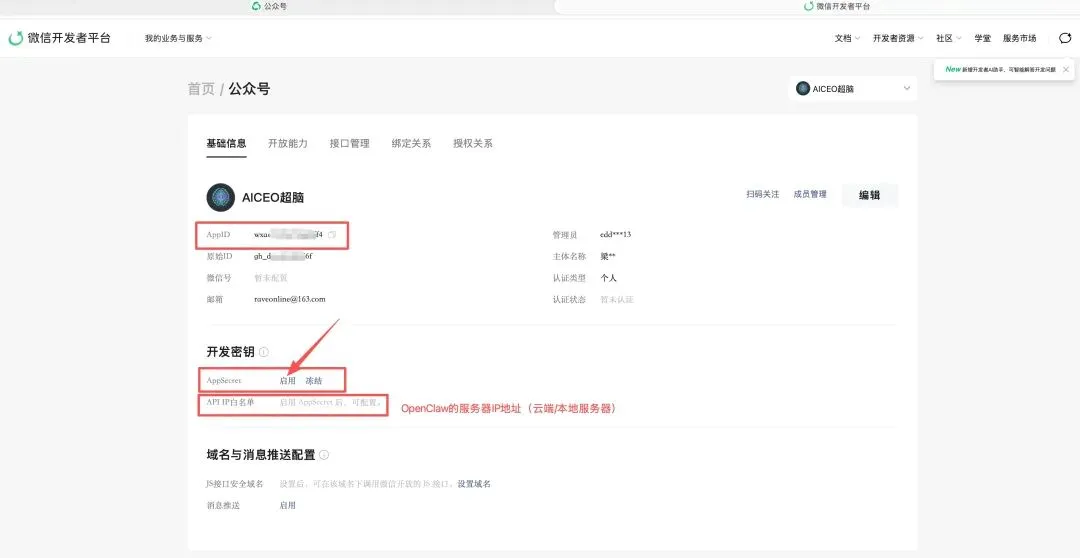
Task: Click the 扫码关注 link
Action: point(762,195)
